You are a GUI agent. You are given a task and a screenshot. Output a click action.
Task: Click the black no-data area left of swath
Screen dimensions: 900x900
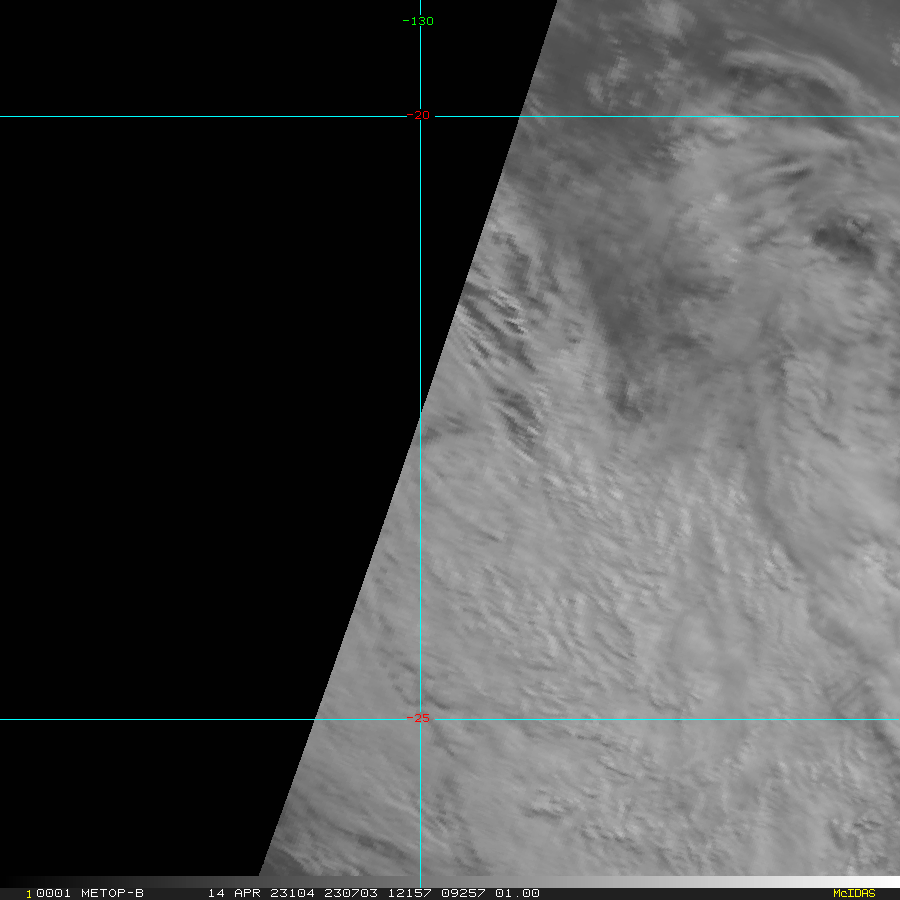200,400
